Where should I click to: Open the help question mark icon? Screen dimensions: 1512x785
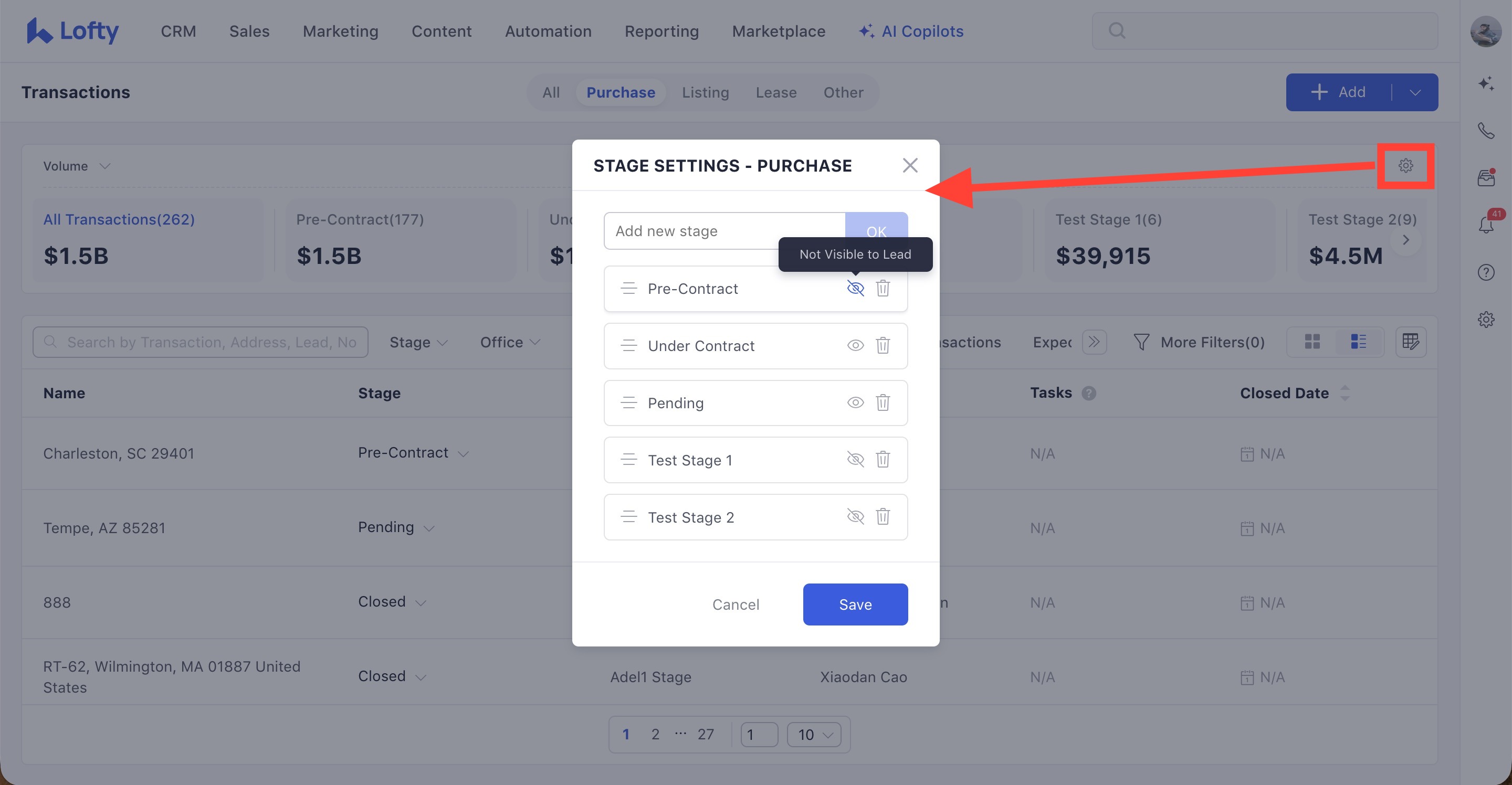(1486, 272)
